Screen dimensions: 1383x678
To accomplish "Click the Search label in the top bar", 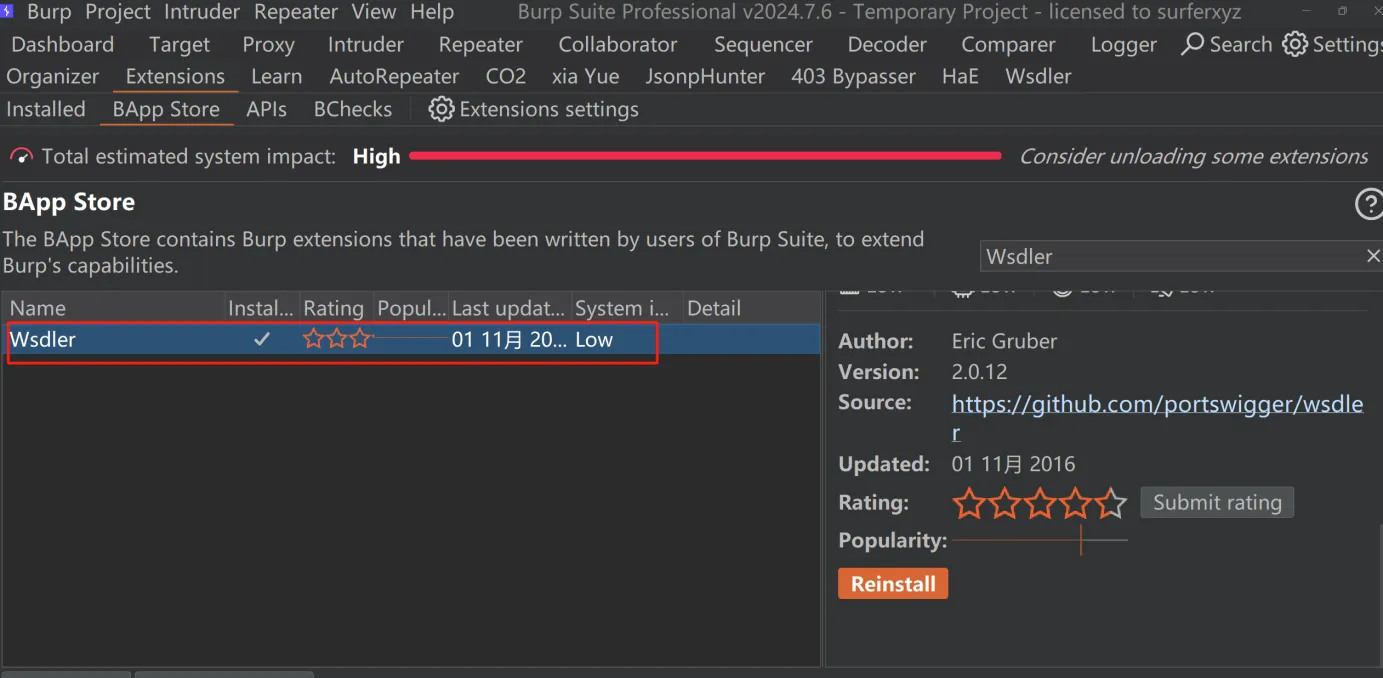I will coord(1241,45).
